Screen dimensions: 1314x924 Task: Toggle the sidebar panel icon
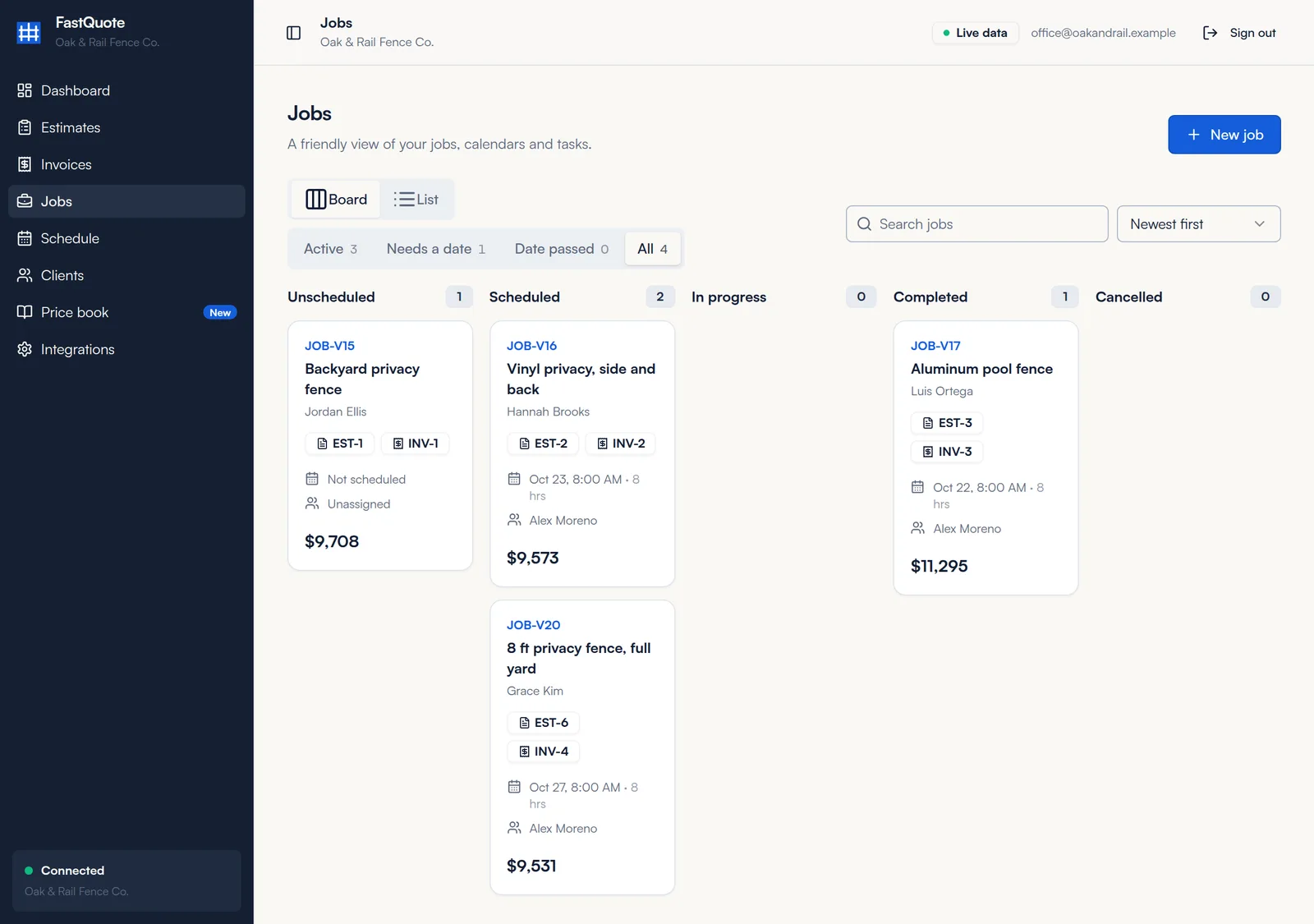293,33
